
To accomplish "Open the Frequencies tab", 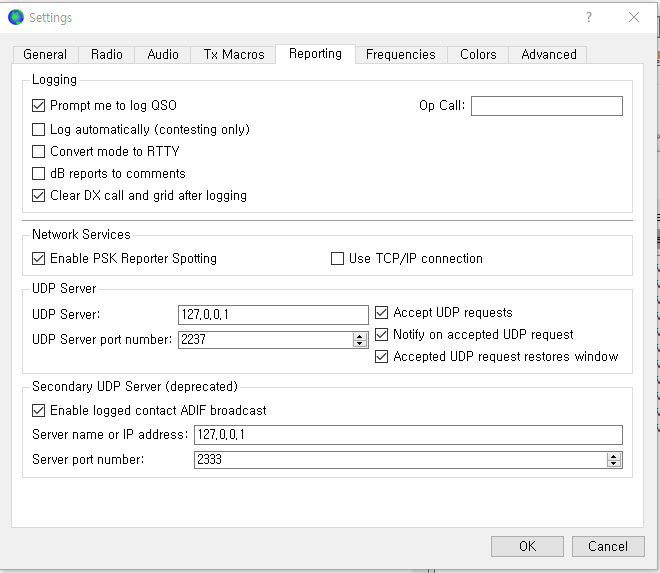I will 400,54.
